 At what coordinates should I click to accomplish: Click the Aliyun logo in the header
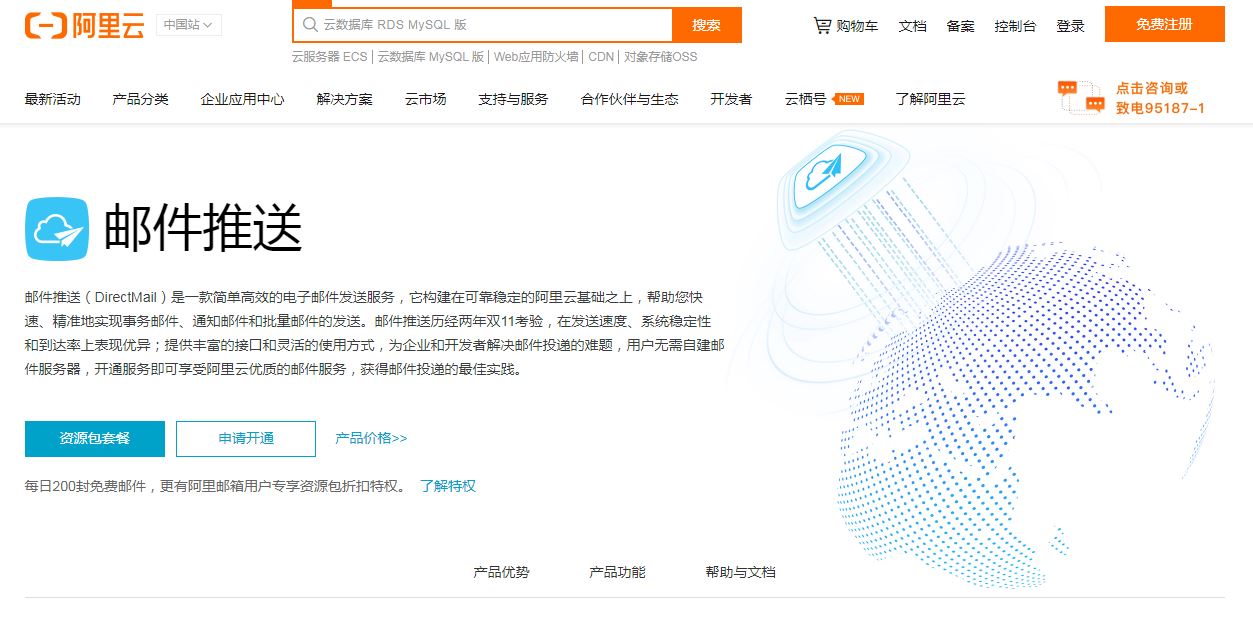85,26
